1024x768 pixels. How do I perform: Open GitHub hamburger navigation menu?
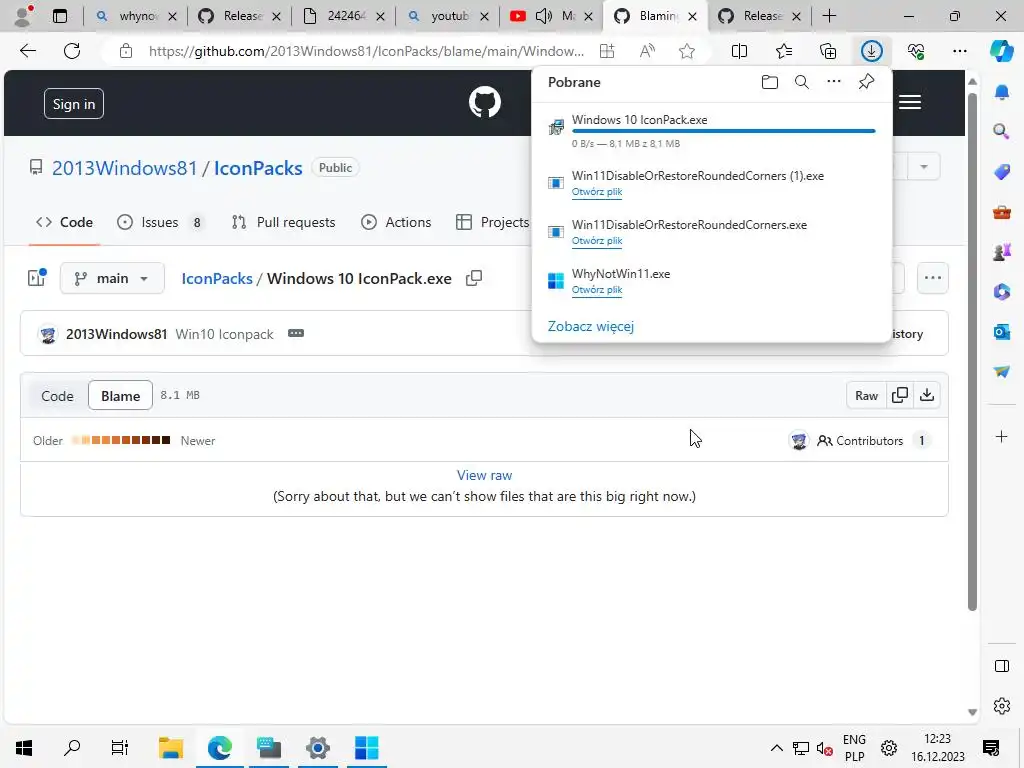pyautogui.click(x=910, y=103)
